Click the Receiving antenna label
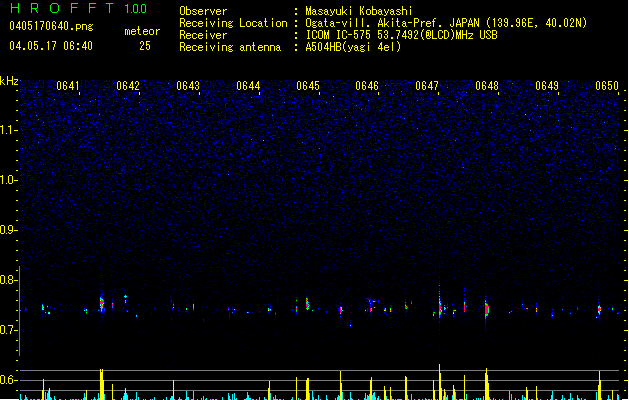 (230, 47)
